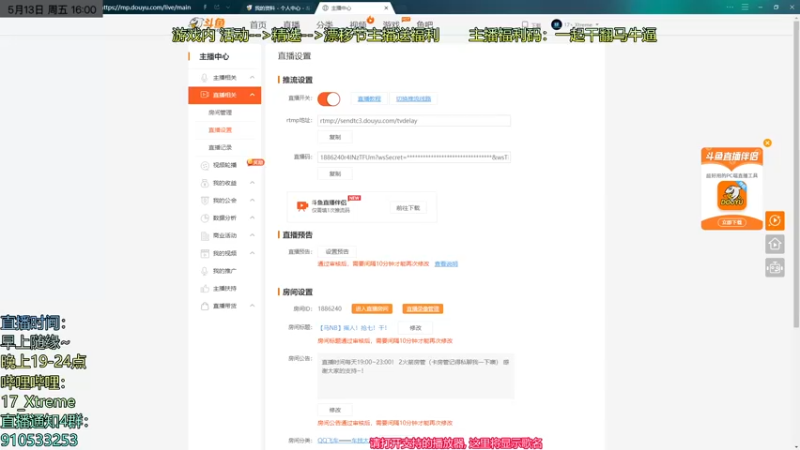The image size is (800, 450).
Task: Click the Douyu logo in the header
Action: (207, 23)
